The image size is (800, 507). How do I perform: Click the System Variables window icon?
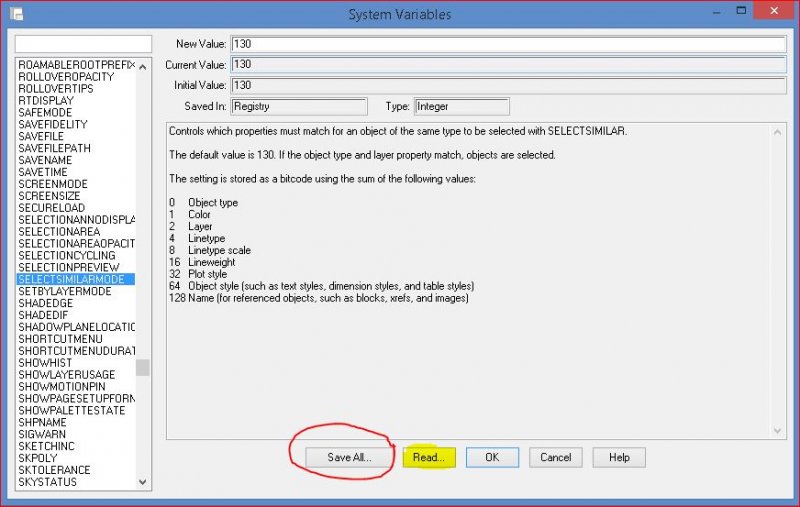[x=16, y=14]
